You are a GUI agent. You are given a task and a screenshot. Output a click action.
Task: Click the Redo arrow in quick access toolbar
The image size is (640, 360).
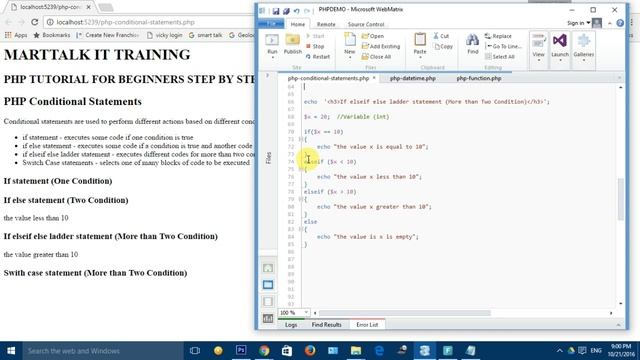tap(307, 11)
